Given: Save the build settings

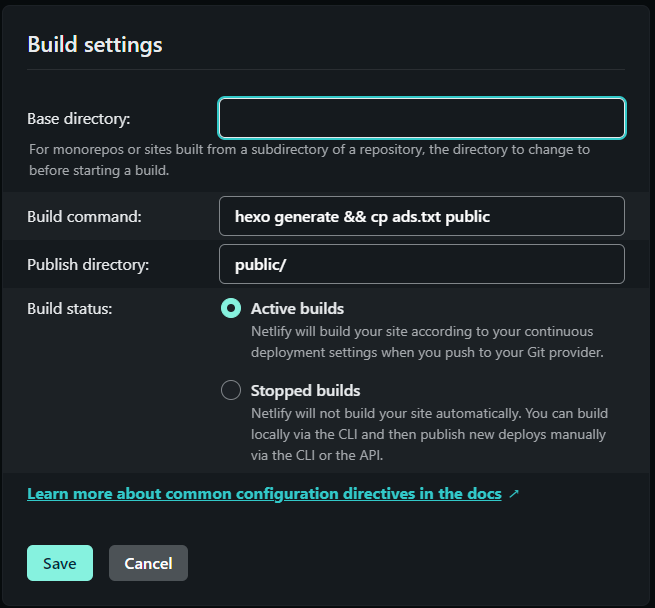Looking at the screenshot, I should click(x=60, y=563).
